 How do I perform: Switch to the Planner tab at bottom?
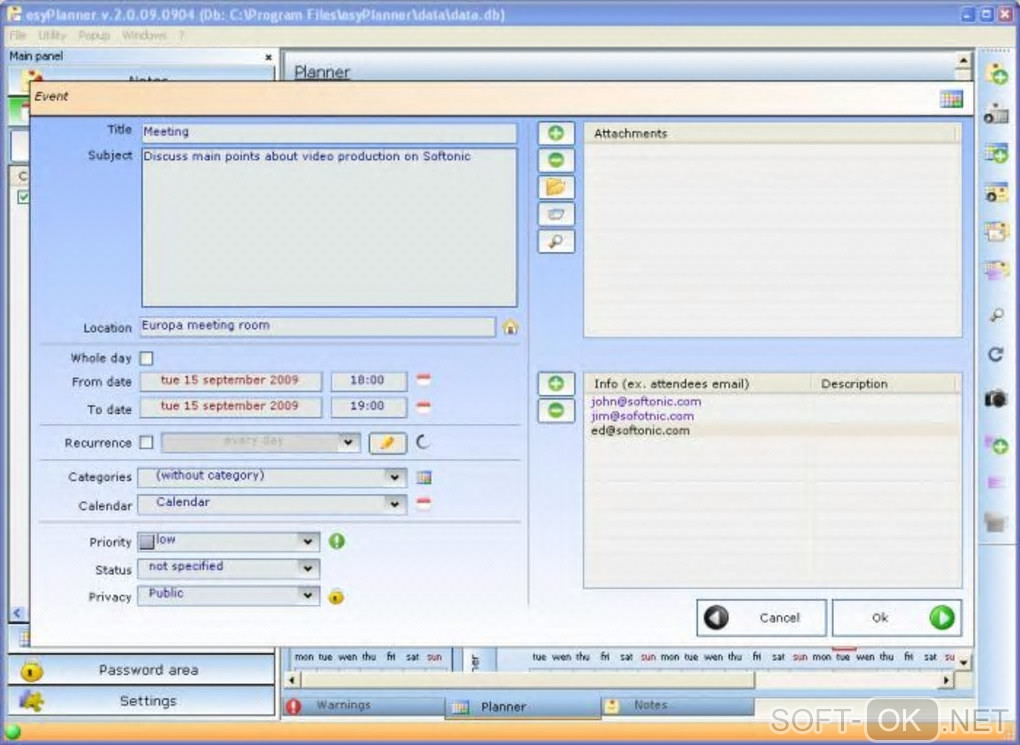click(522, 707)
